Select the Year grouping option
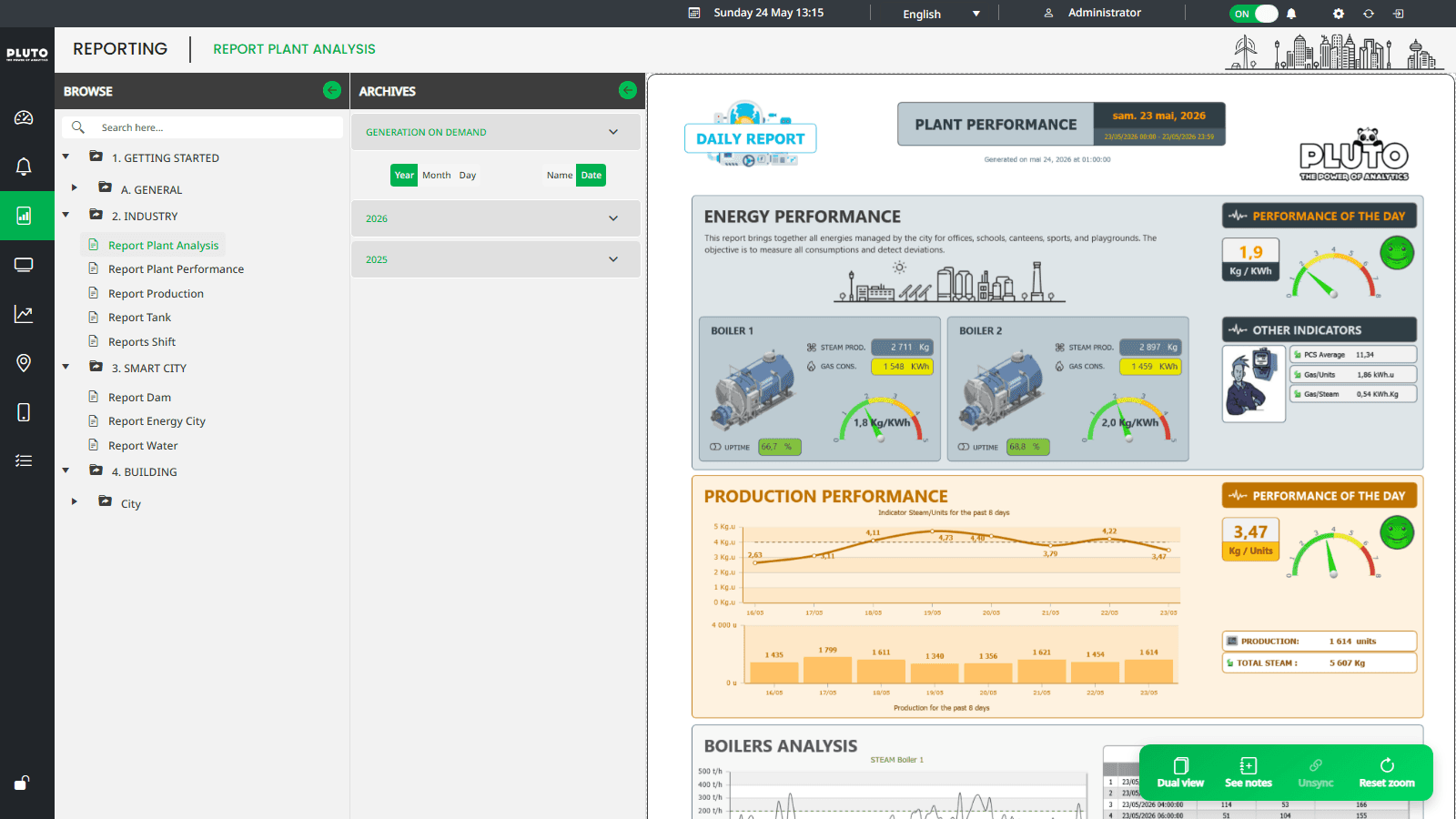The image size is (1456, 819). 404,175
